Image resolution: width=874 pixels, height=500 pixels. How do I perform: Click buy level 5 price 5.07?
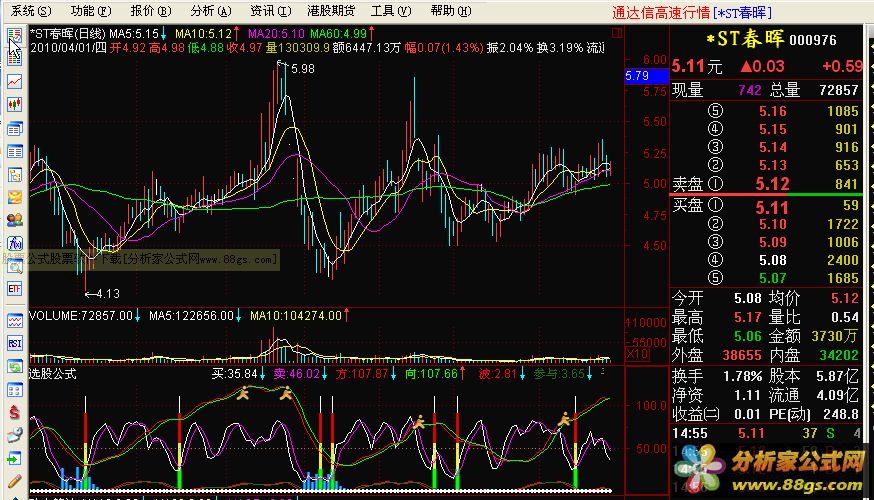pos(773,278)
